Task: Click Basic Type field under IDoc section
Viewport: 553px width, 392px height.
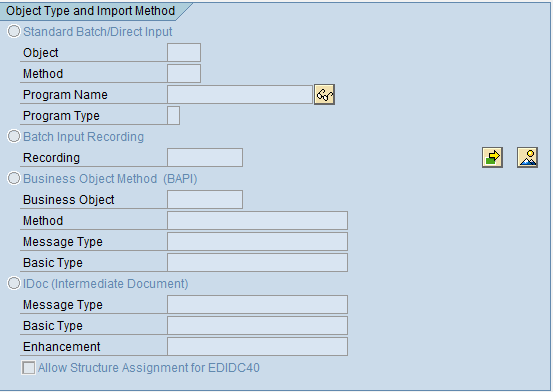Action: [x=257, y=325]
